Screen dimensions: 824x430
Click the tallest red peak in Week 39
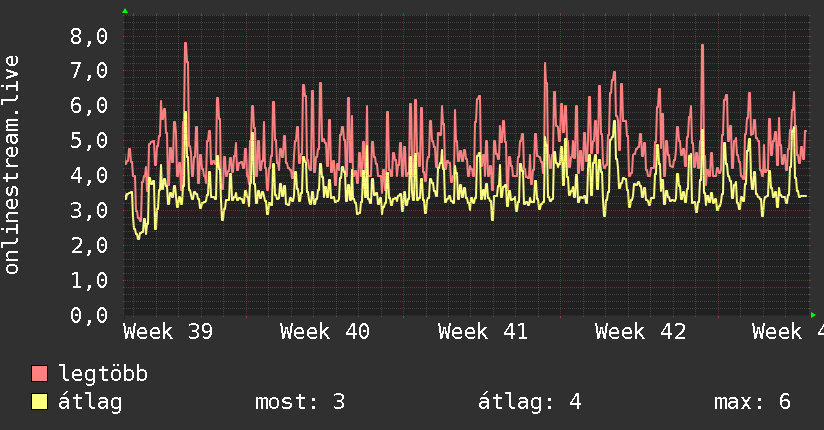[186, 45]
